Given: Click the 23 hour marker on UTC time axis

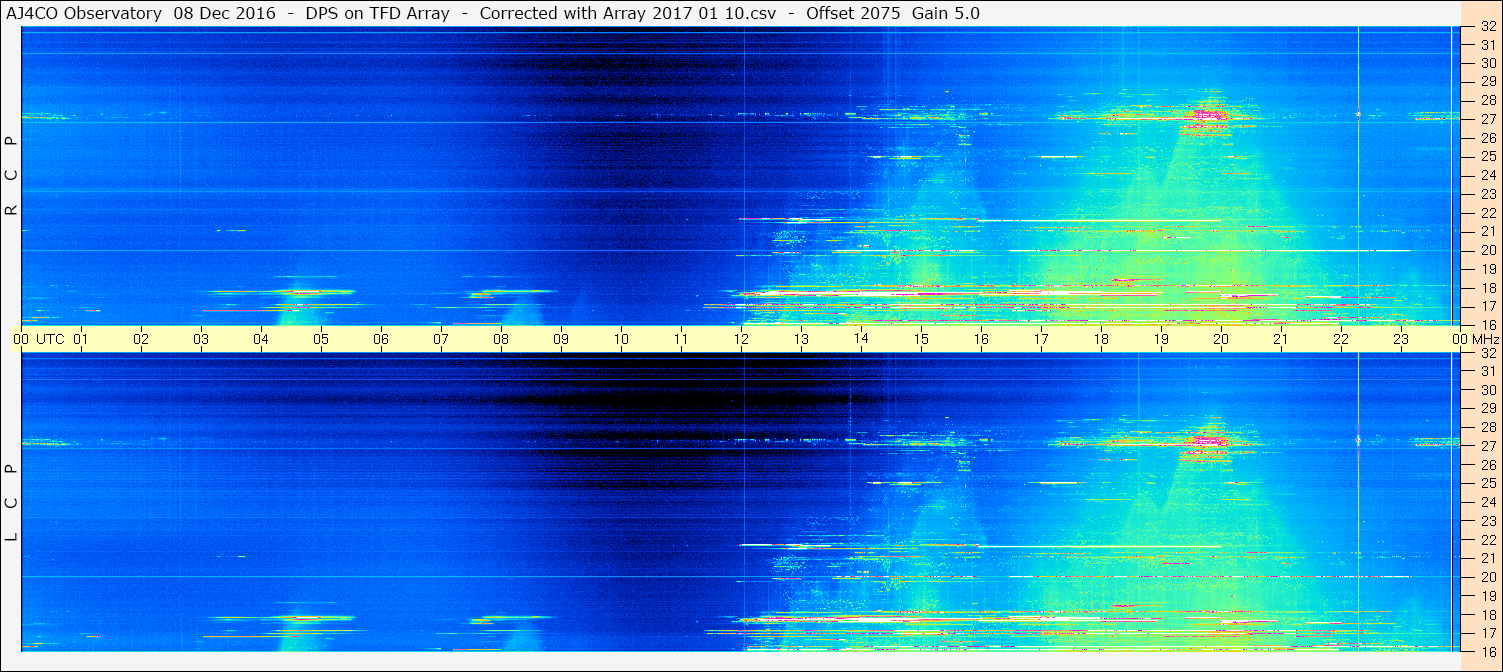Looking at the screenshot, I should click(1401, 339).
